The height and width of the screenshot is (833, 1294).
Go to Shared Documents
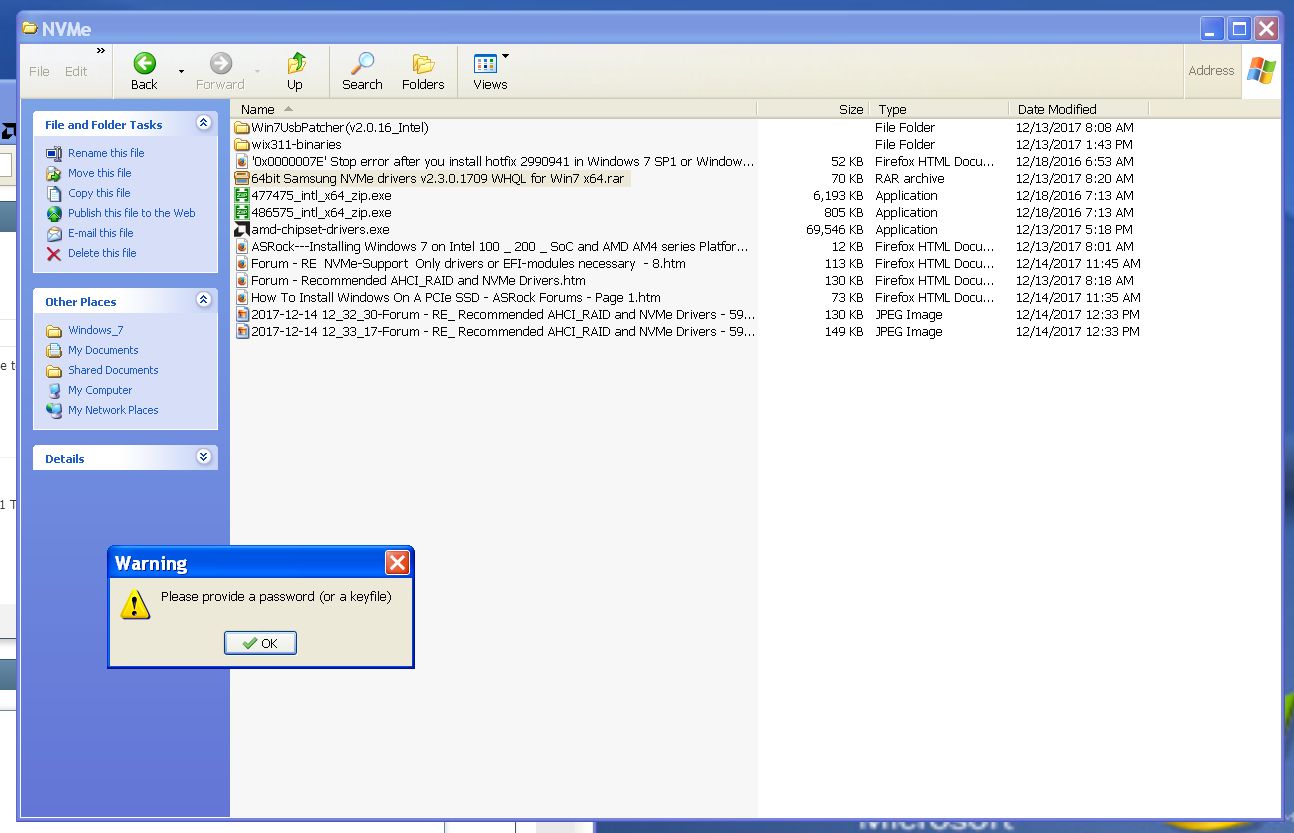tap(113, 370)
